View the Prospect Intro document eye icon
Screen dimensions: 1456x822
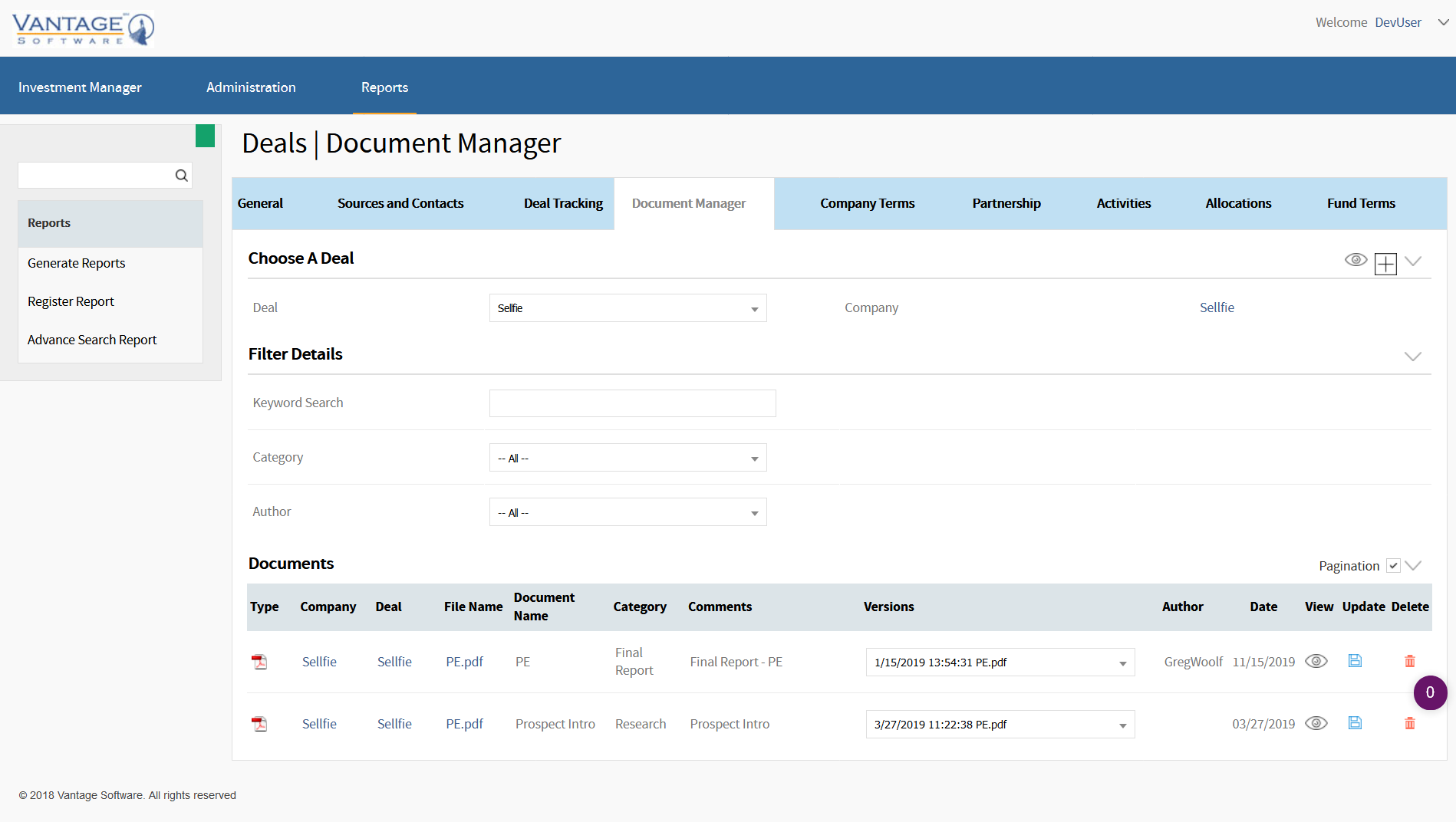(x=1316, y=723)
